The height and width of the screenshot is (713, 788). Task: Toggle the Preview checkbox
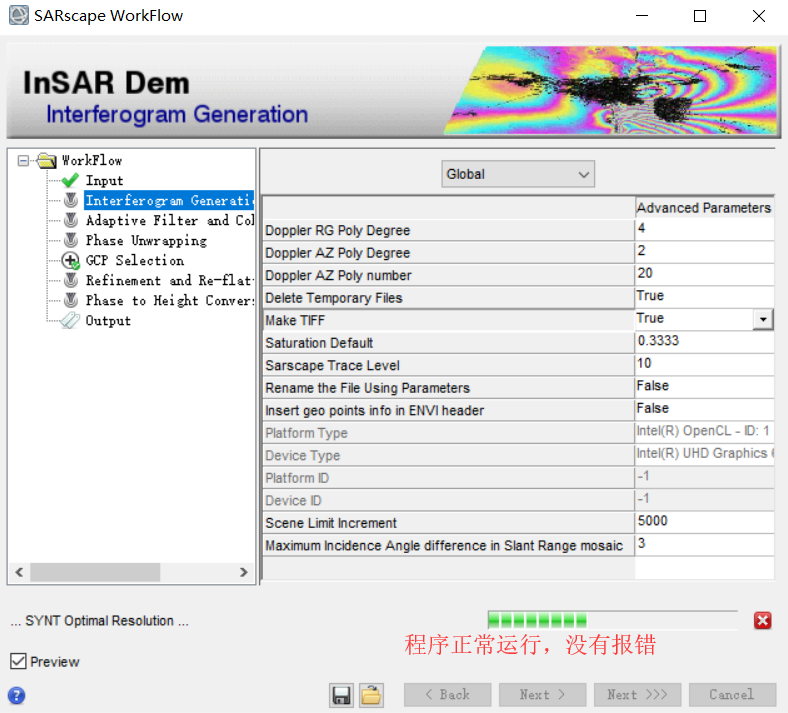coord(18,661)
